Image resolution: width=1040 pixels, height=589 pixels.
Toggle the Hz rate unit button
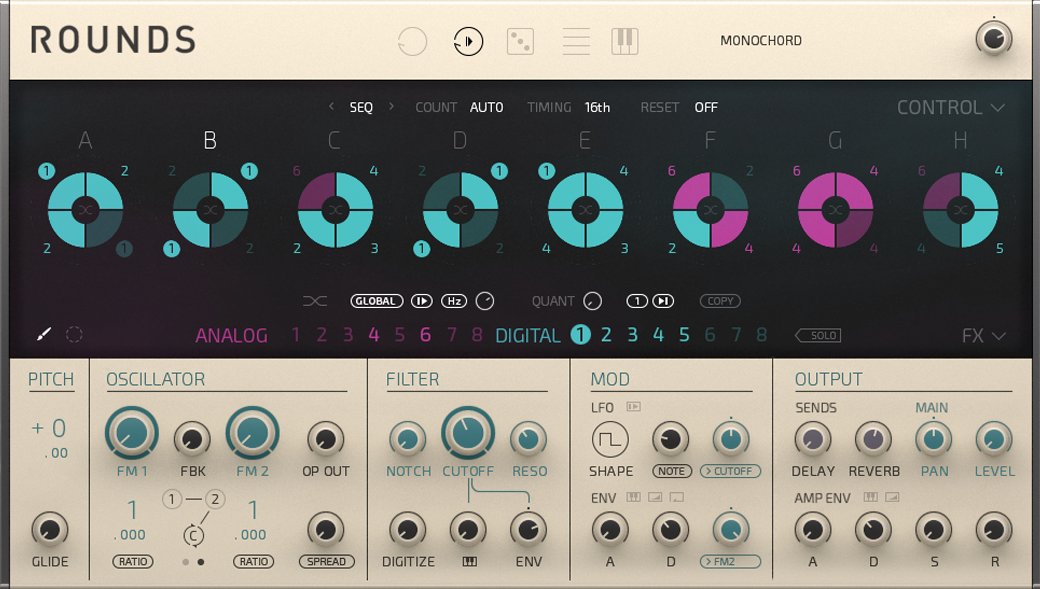(454, 301)
